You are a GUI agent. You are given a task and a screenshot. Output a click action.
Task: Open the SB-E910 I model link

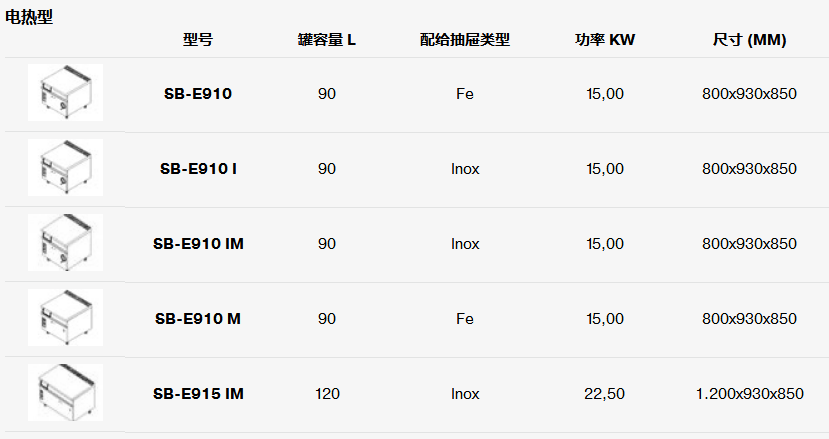(198, 169)
